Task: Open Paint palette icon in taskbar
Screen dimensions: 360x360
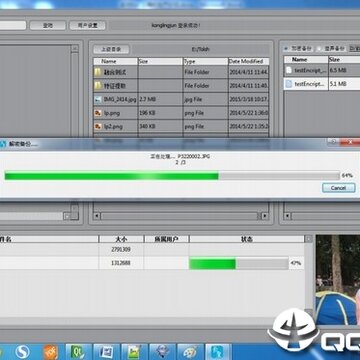Action: [190, 352]
